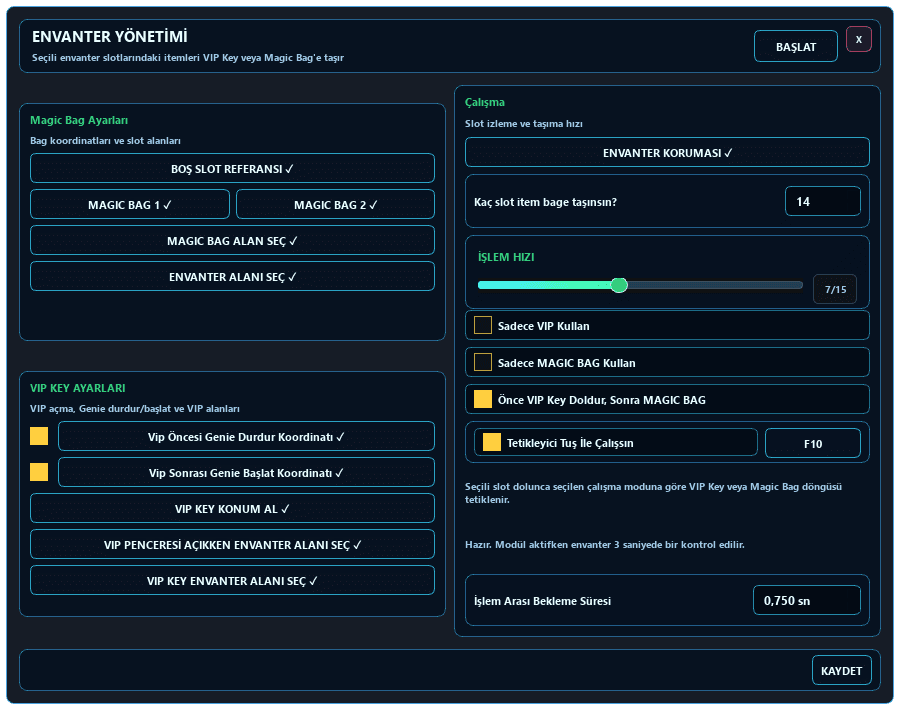The image size is (900, 710).
Task: Click the Çalışma section heading
Action: pos(485,102)
